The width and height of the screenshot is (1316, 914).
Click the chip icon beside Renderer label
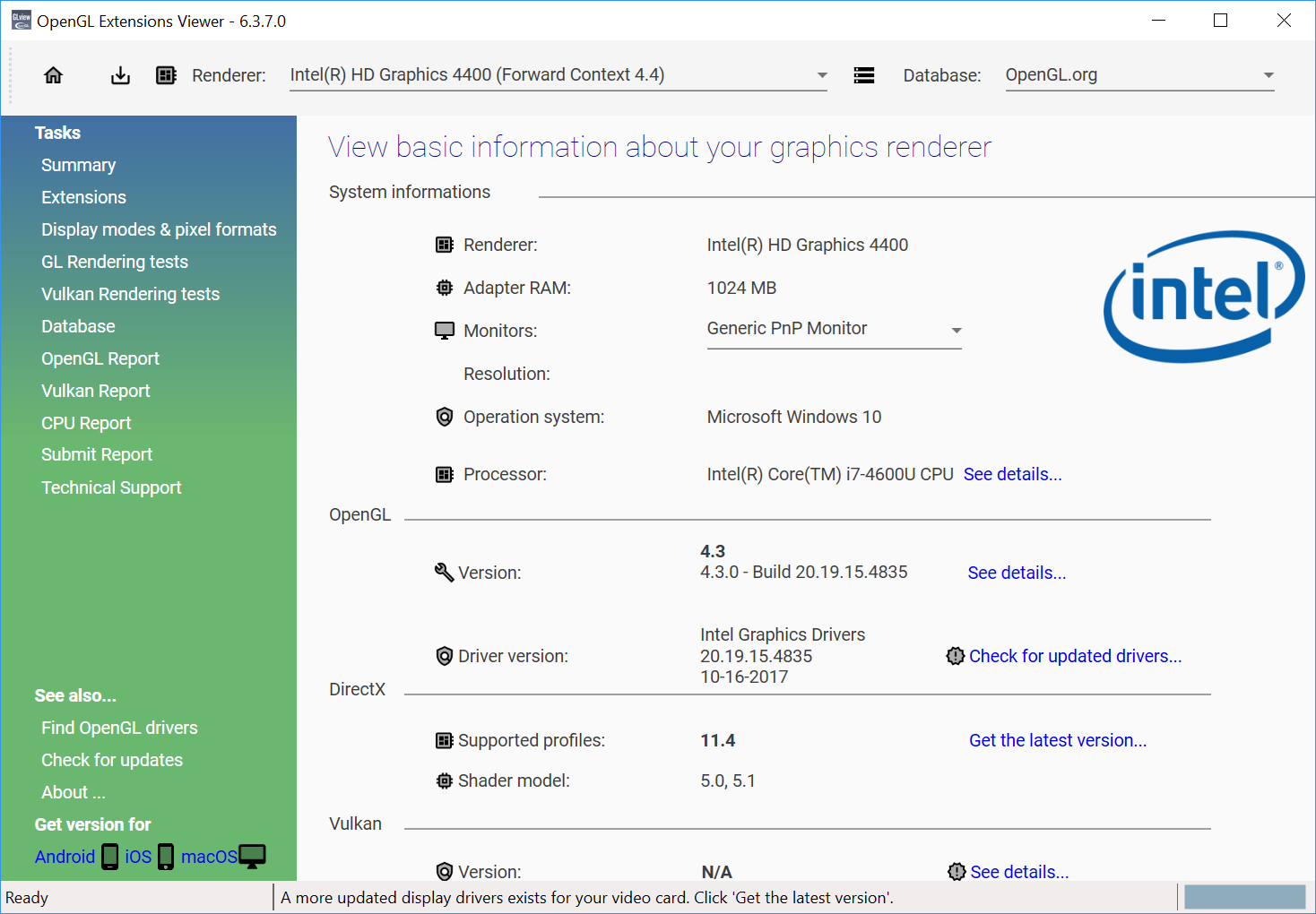tap(166, 75)
